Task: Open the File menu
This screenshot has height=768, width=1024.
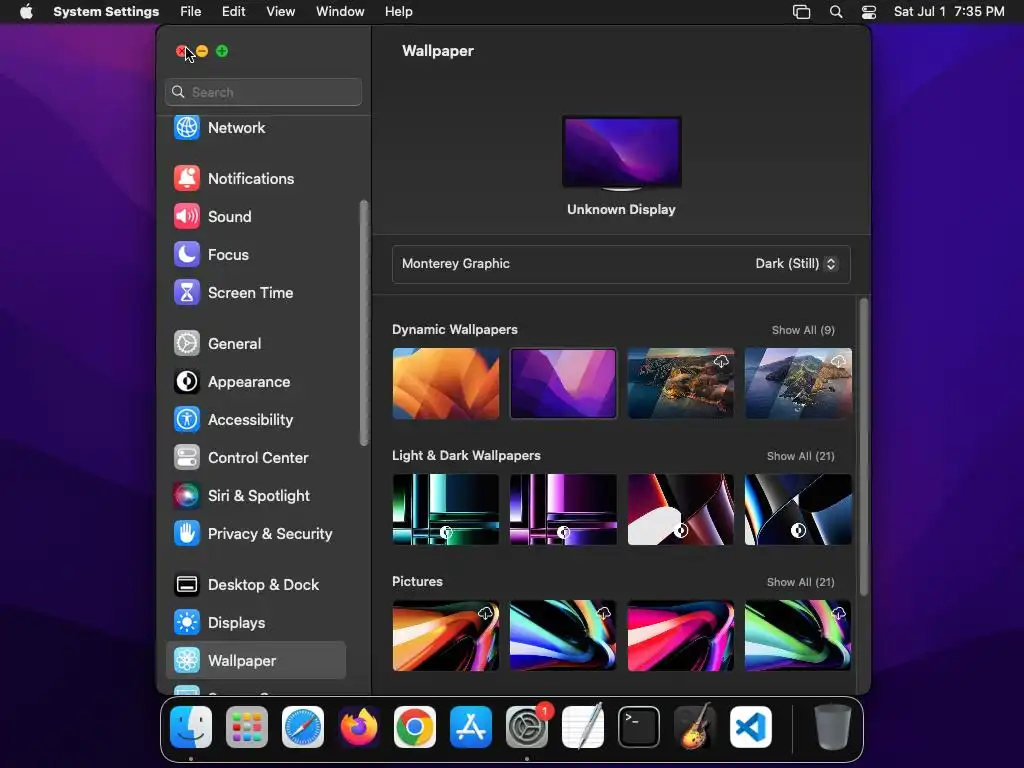Action: point(191,12)
